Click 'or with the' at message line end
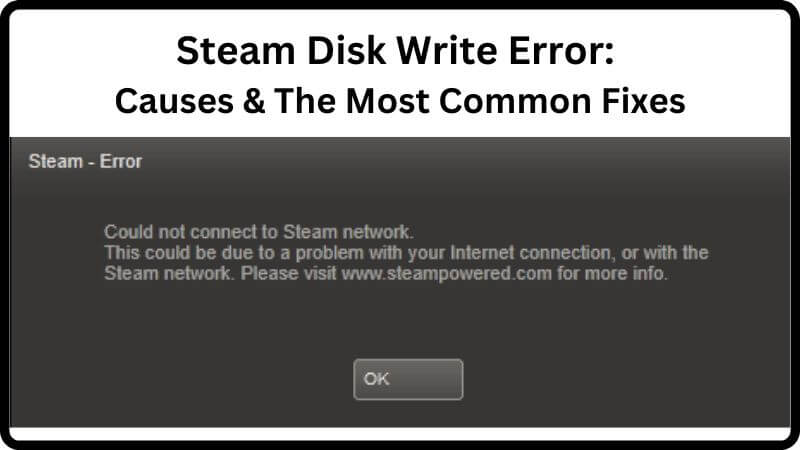 pyautogui.click(x=665, y=253)
